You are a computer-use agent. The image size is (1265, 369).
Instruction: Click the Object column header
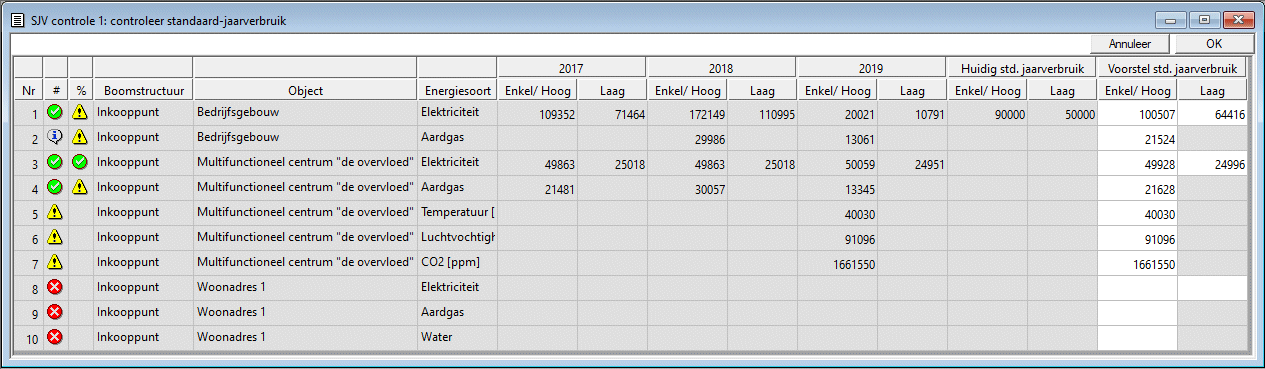tap(305, 90)
